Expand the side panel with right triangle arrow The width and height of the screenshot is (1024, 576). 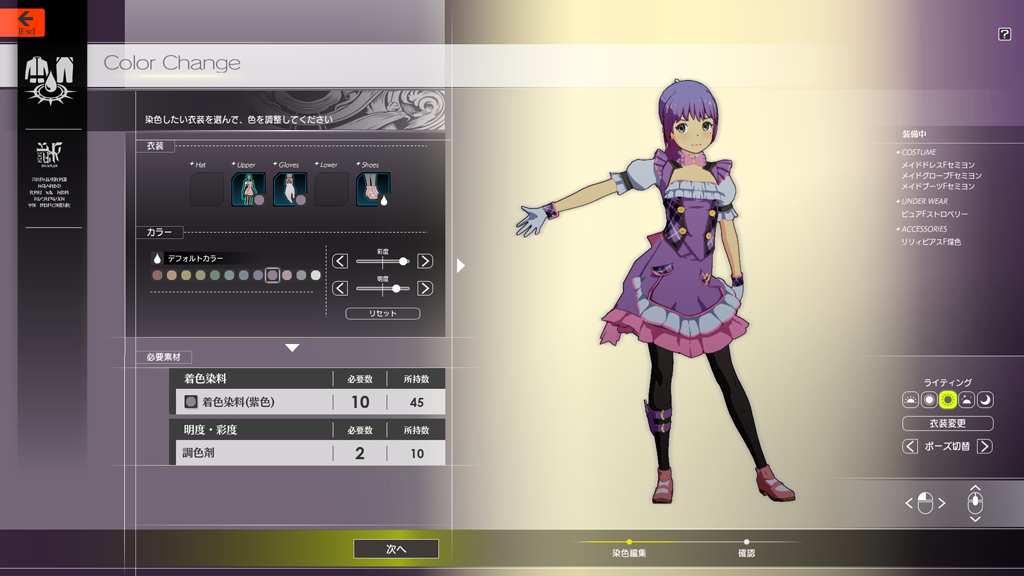pyautogui.click(x=460, y=265)
